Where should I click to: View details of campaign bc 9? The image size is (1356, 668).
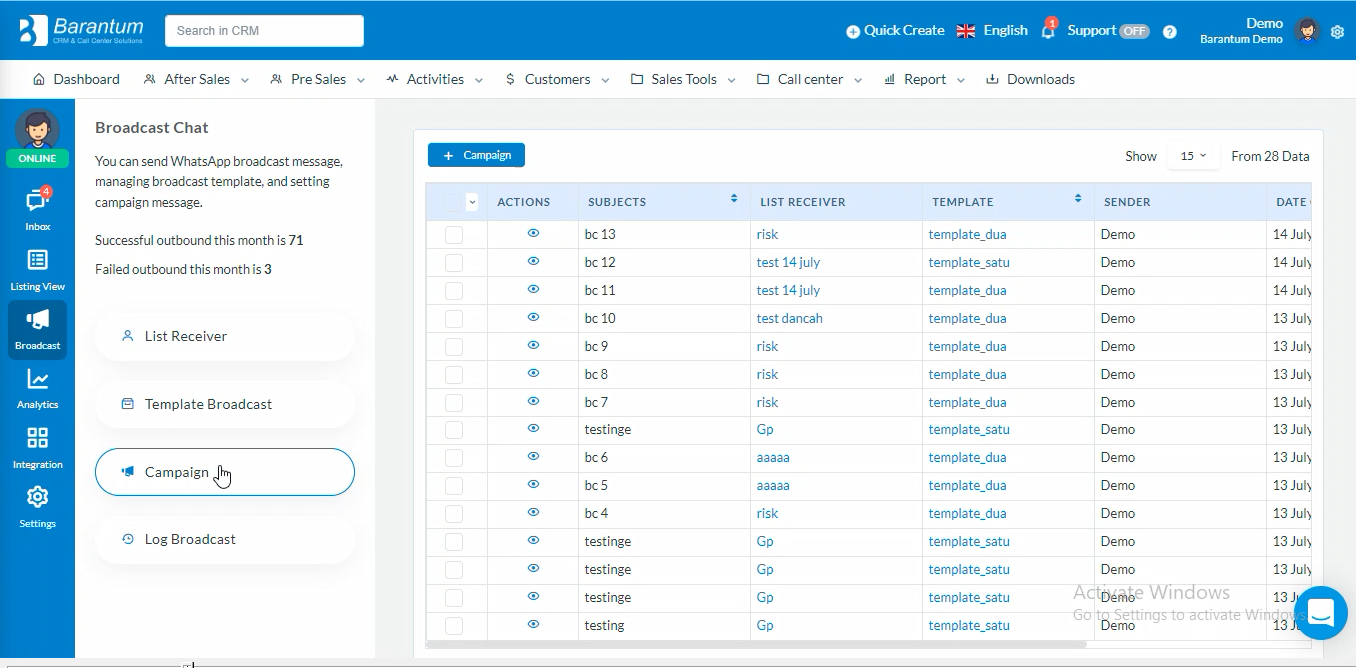(x=533, y=345)
